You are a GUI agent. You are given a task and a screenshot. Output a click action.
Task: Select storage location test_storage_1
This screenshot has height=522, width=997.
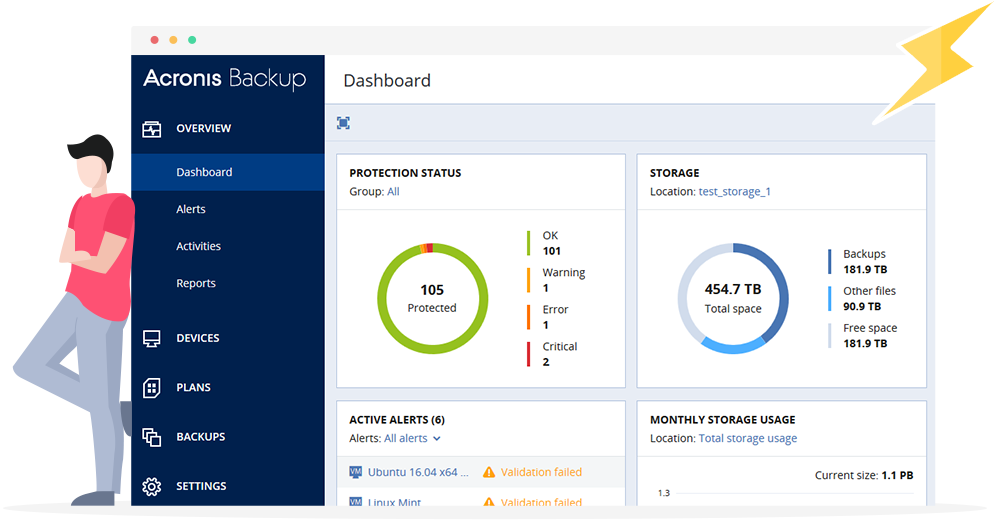735,191
